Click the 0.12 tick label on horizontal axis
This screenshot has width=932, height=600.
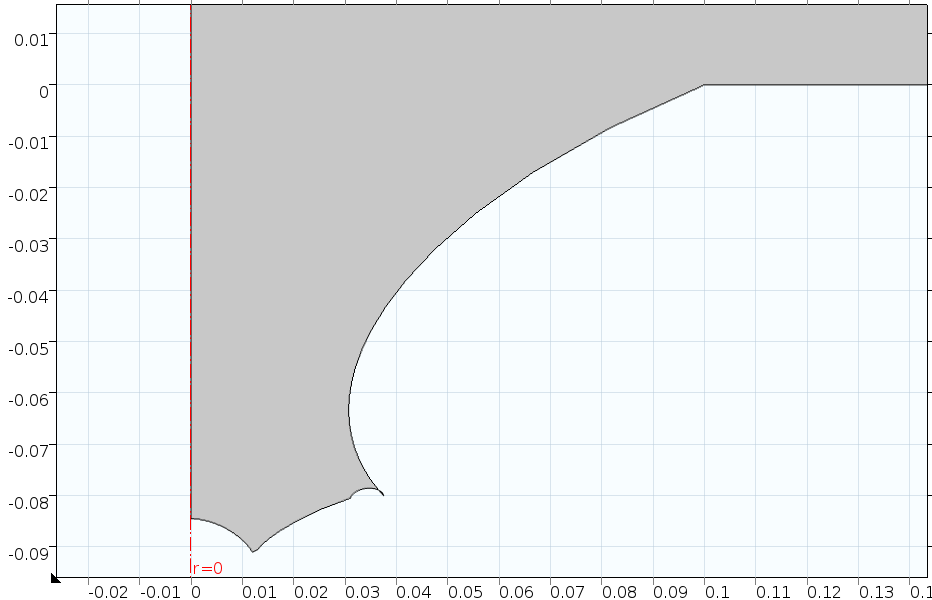coord(824,592)
